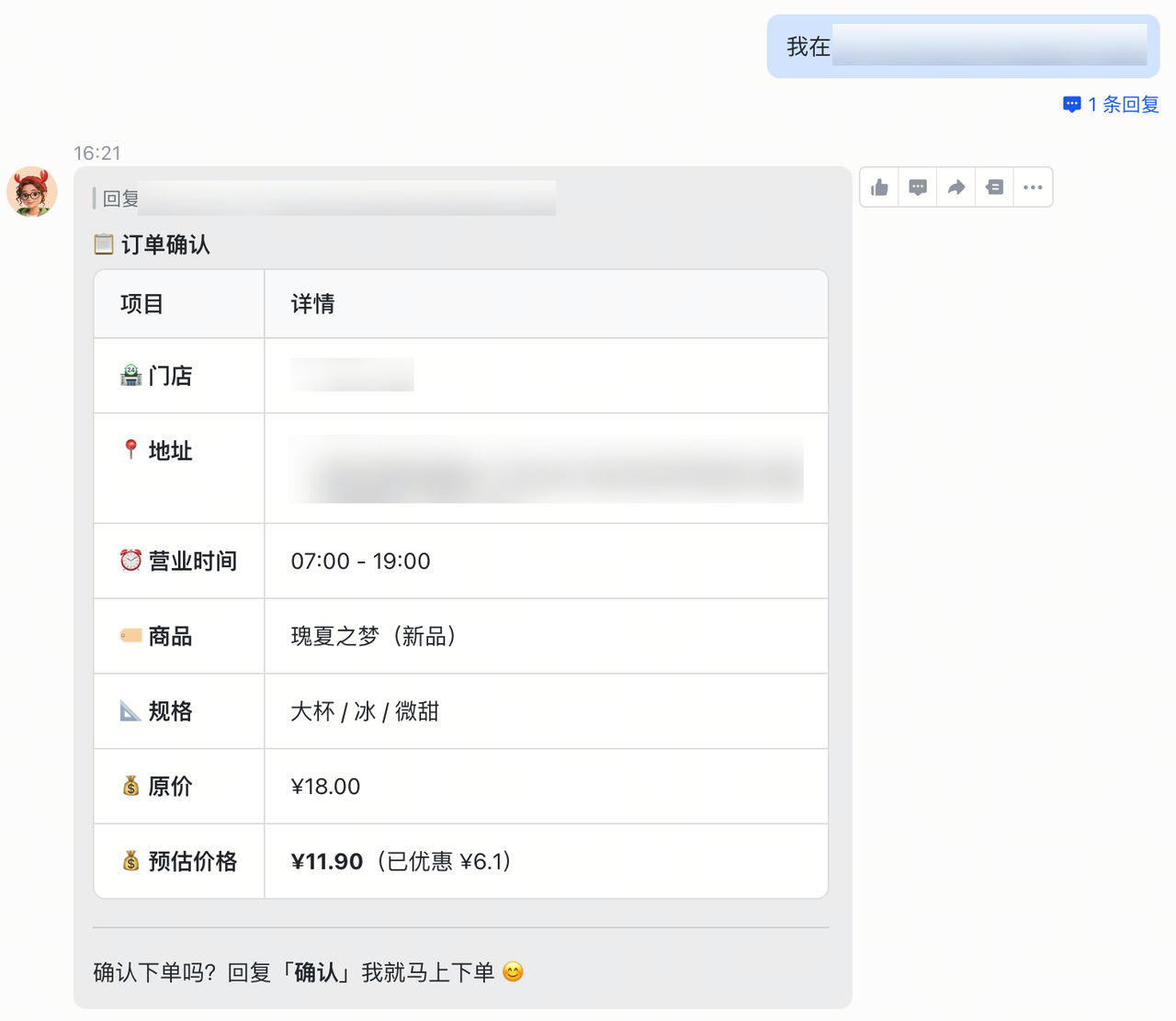This screenshot has width=1176, height=1021.
Task: Click the 项目 column header
Action: click(x=141, y=304)
